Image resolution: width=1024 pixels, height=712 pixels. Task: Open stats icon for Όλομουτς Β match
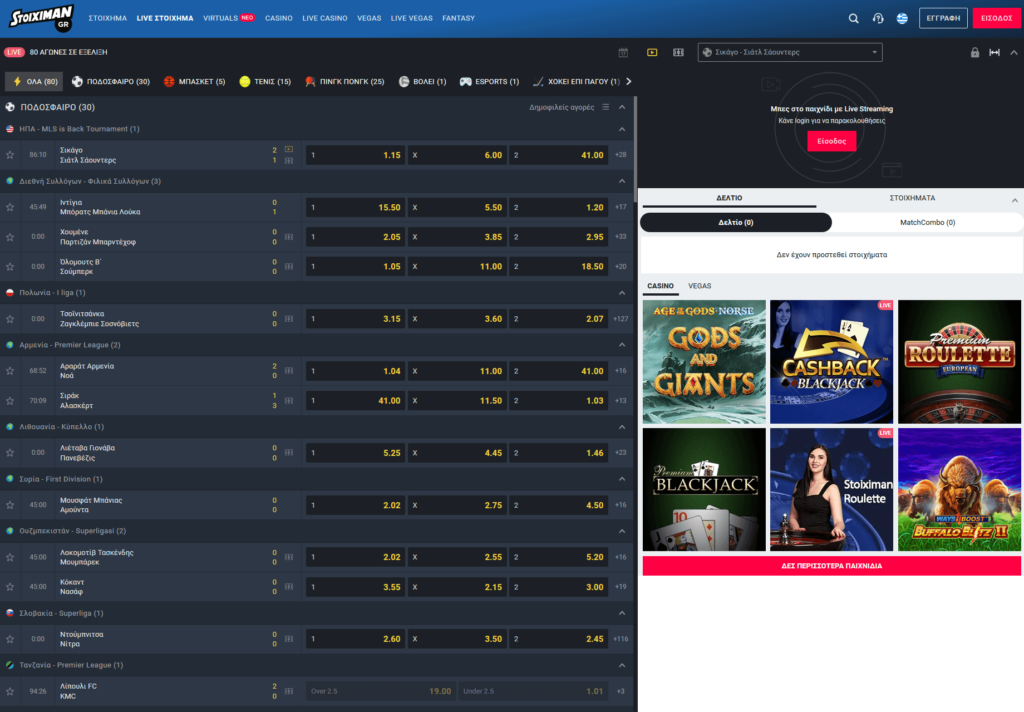(x=289, y=267)
